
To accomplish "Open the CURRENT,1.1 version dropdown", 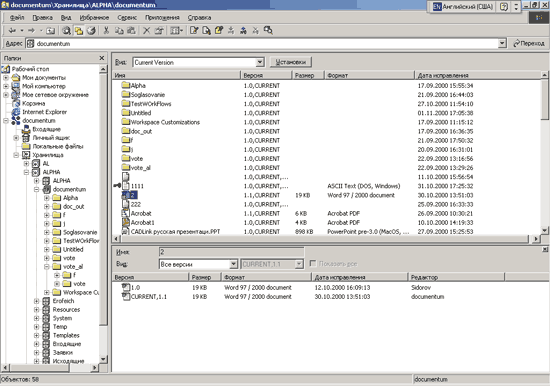I will tap(299, 264).
